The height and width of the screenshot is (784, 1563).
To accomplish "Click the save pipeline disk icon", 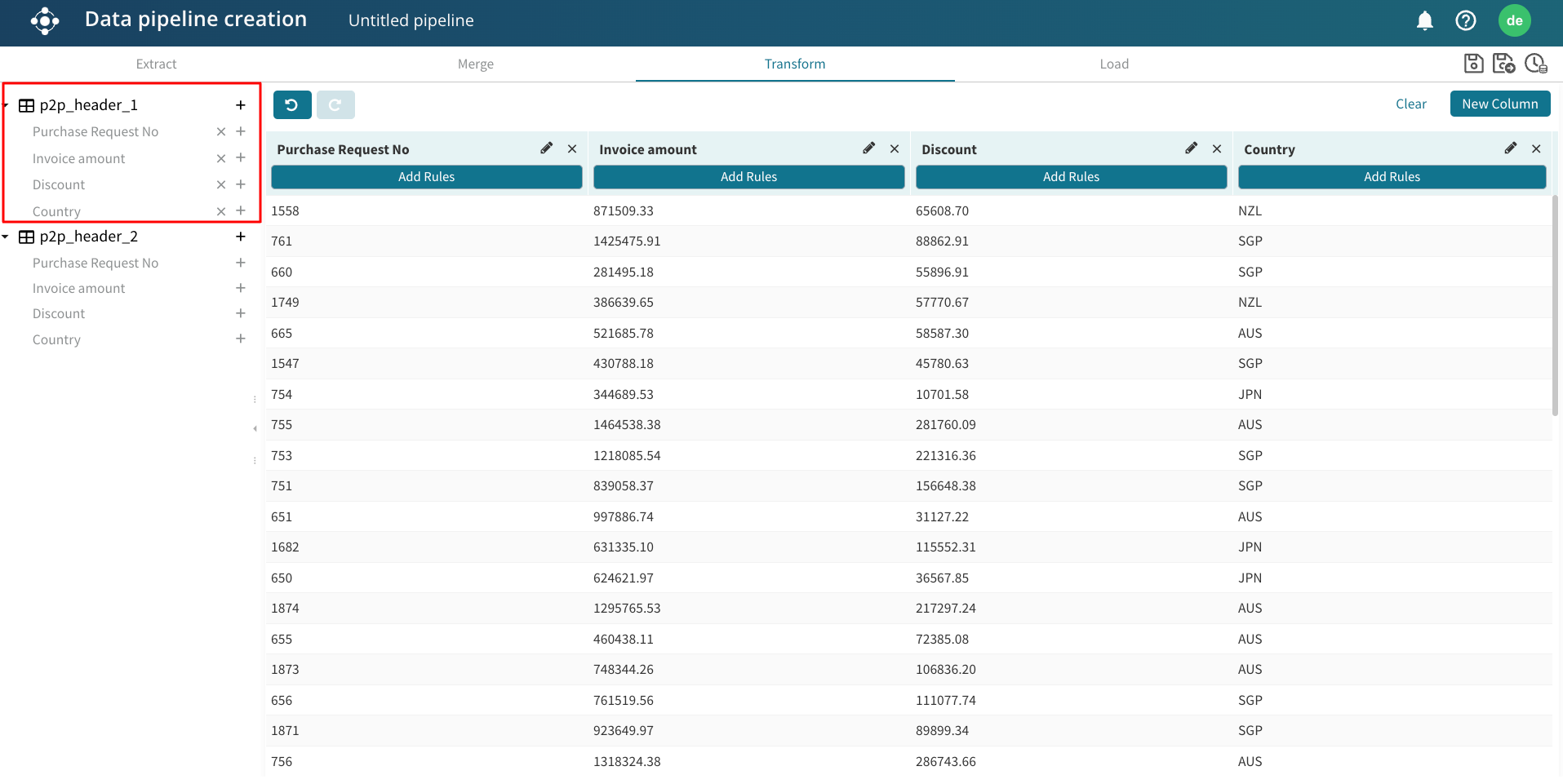I will pyautogui.click(x=1473, y=64).
